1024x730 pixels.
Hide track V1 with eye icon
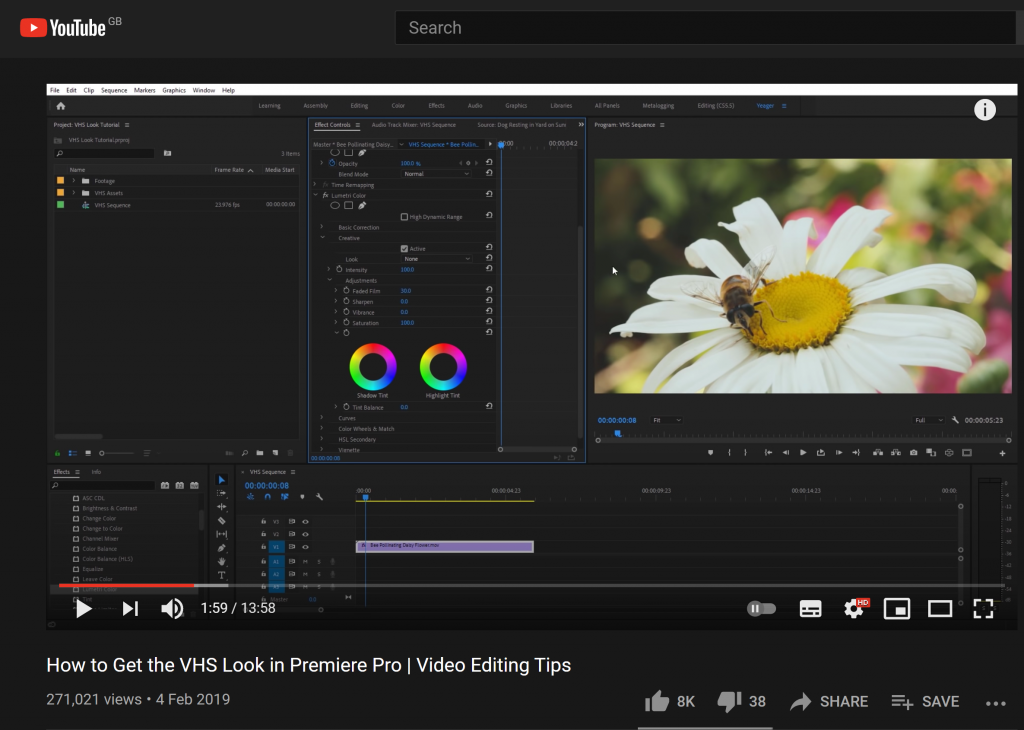(305, 547)
